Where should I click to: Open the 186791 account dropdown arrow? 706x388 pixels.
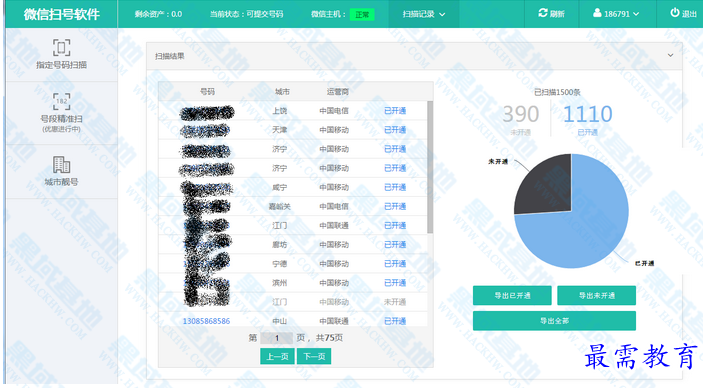(636, 14)
